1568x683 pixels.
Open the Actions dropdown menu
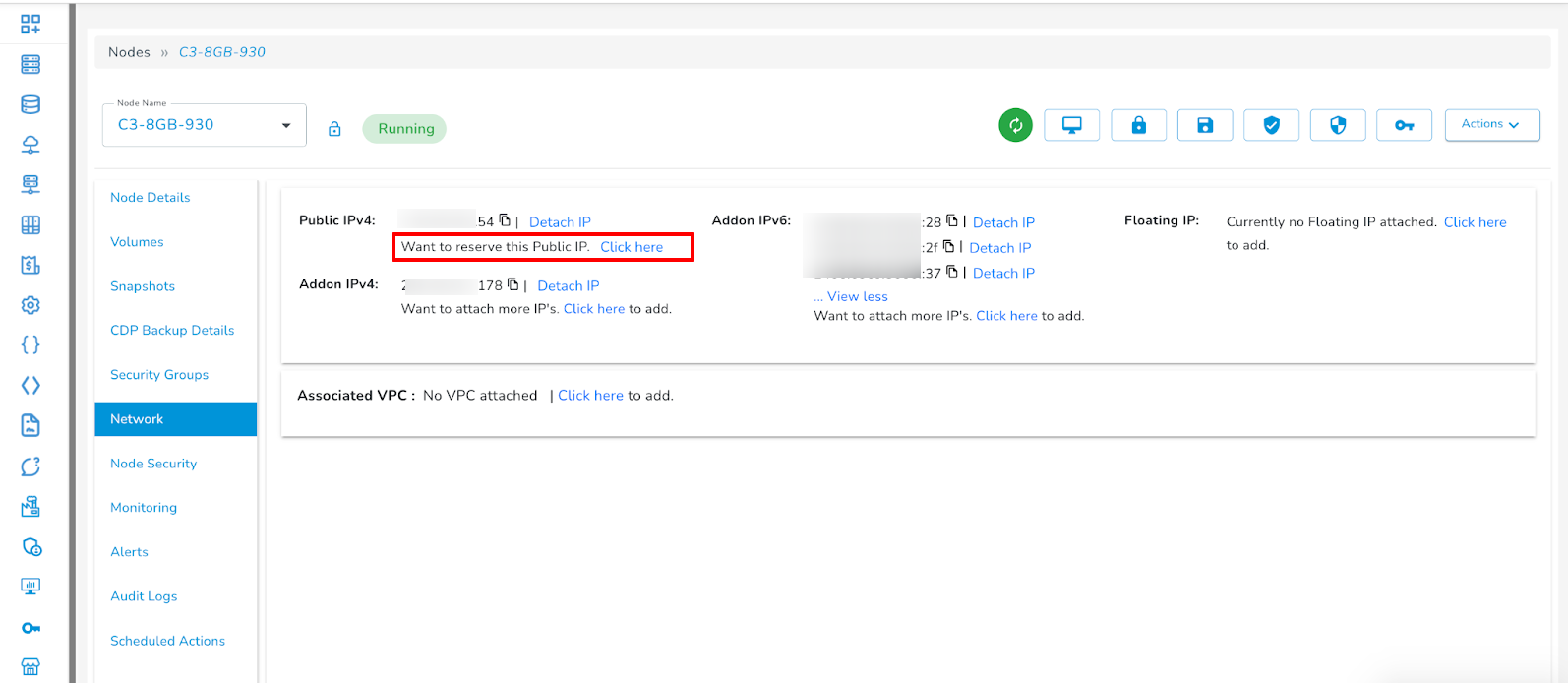(x=1491, y=125)
